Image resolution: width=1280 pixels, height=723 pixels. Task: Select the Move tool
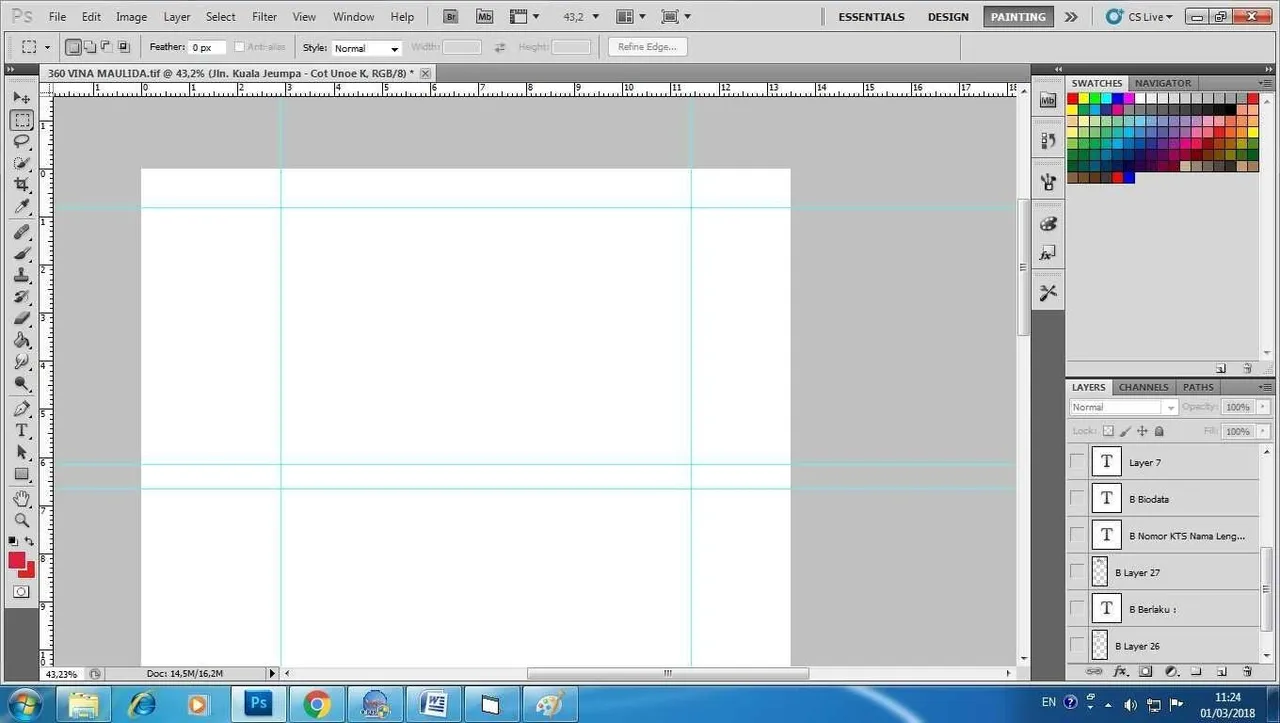click(x=21, y=98)
